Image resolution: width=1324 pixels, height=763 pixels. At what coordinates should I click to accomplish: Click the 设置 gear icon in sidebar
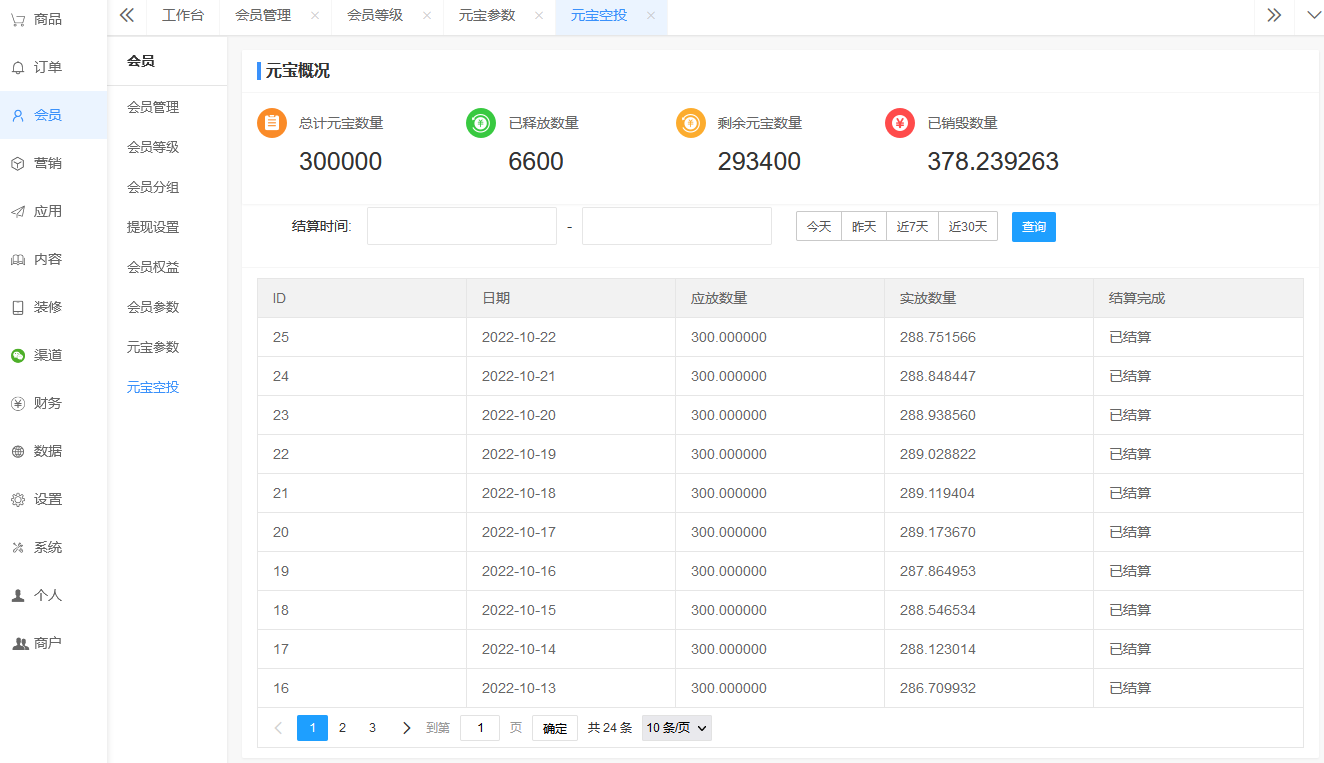click(18, 499)
